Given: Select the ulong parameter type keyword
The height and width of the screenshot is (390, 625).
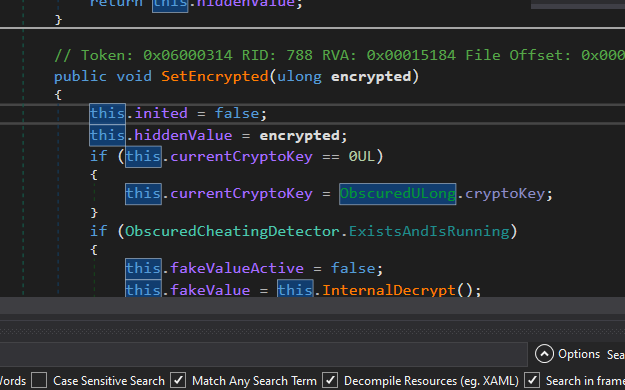Looking at the screenshot, I should pos(299,76).
